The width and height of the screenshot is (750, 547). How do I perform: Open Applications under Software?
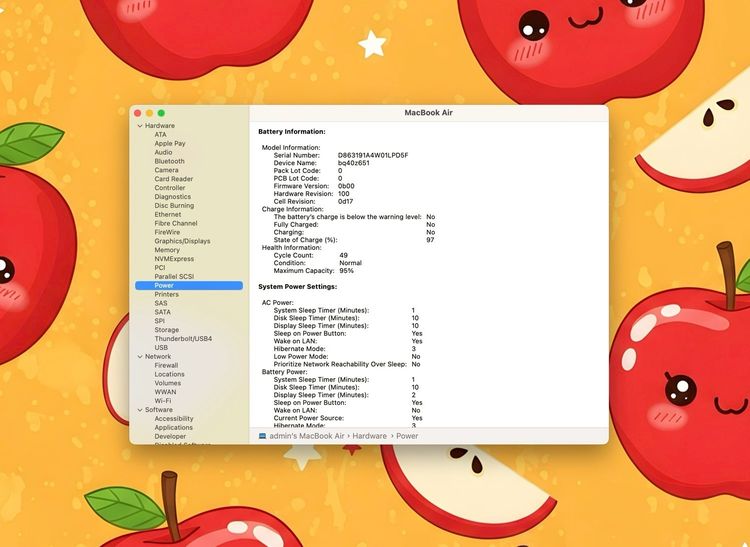point(174,427)
